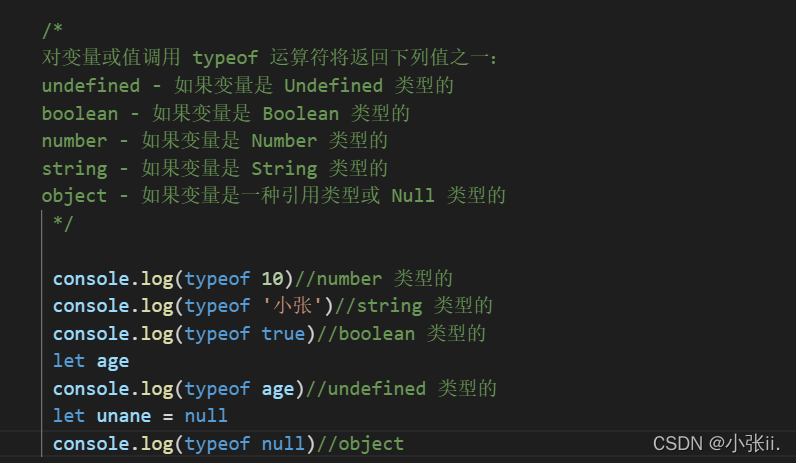
Task: Click the age argument in typeof age
Action: click(x=278, y=389)
